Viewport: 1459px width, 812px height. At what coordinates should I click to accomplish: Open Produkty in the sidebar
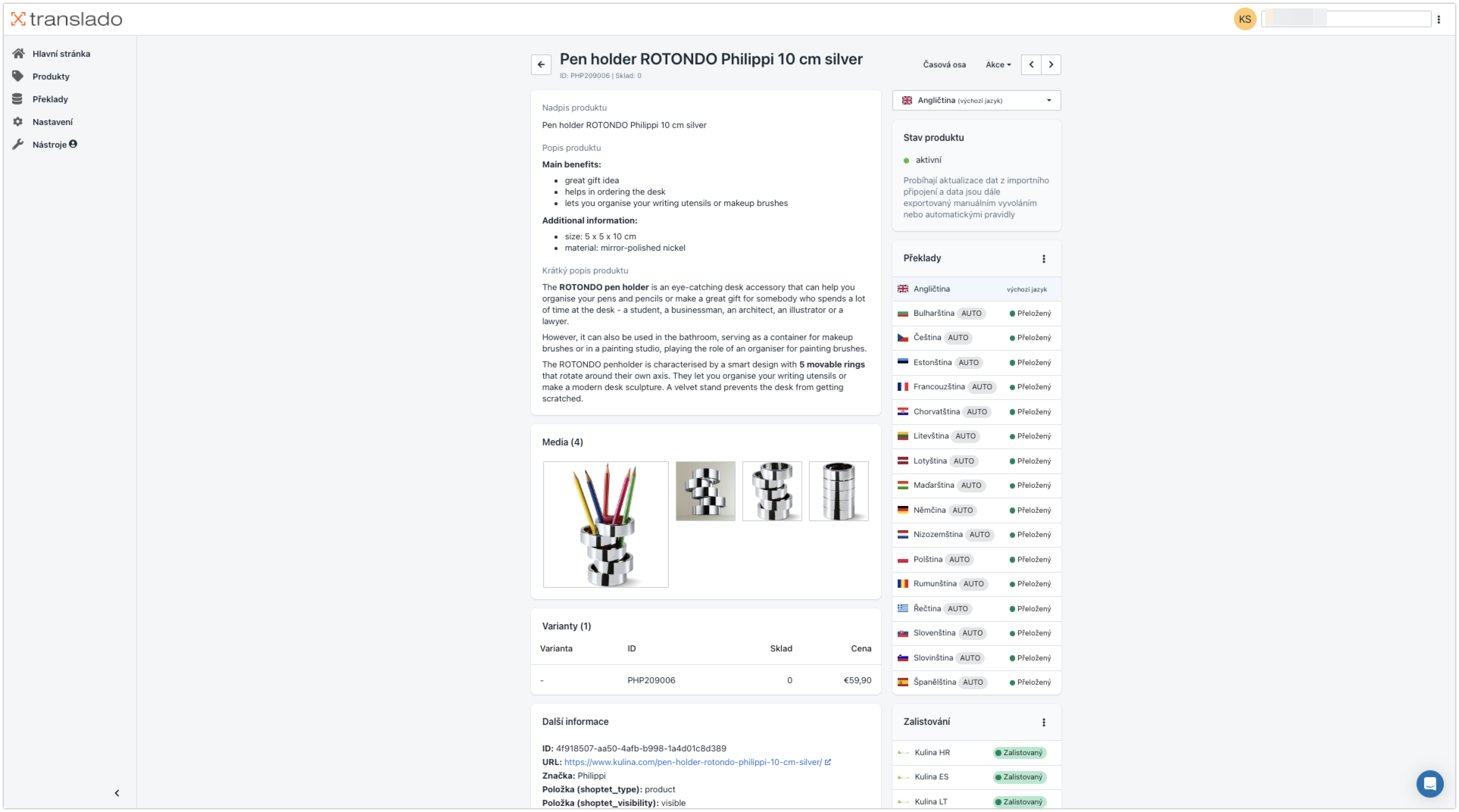51,77
